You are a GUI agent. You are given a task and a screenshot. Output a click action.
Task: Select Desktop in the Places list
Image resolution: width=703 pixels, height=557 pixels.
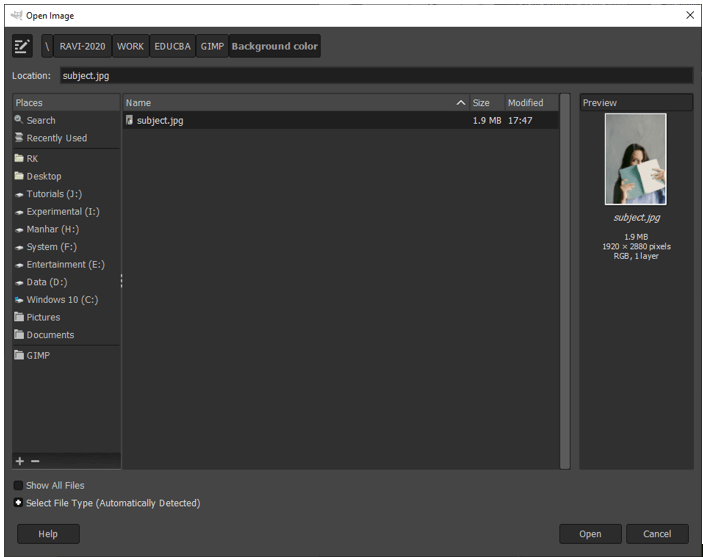coord(66,176)
